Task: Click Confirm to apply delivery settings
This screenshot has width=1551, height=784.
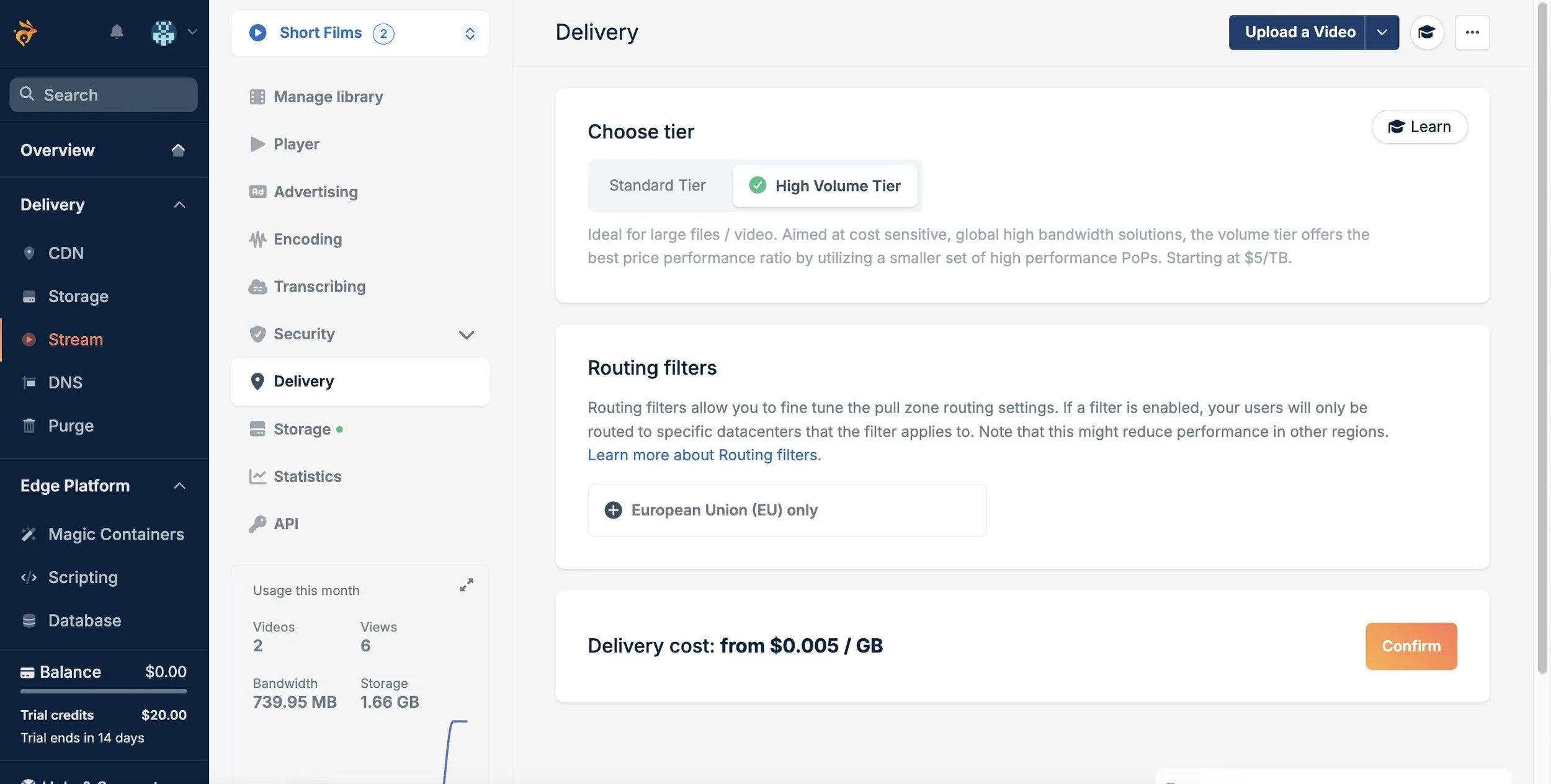Action: pyautogui.click(x=1410, y=646)
